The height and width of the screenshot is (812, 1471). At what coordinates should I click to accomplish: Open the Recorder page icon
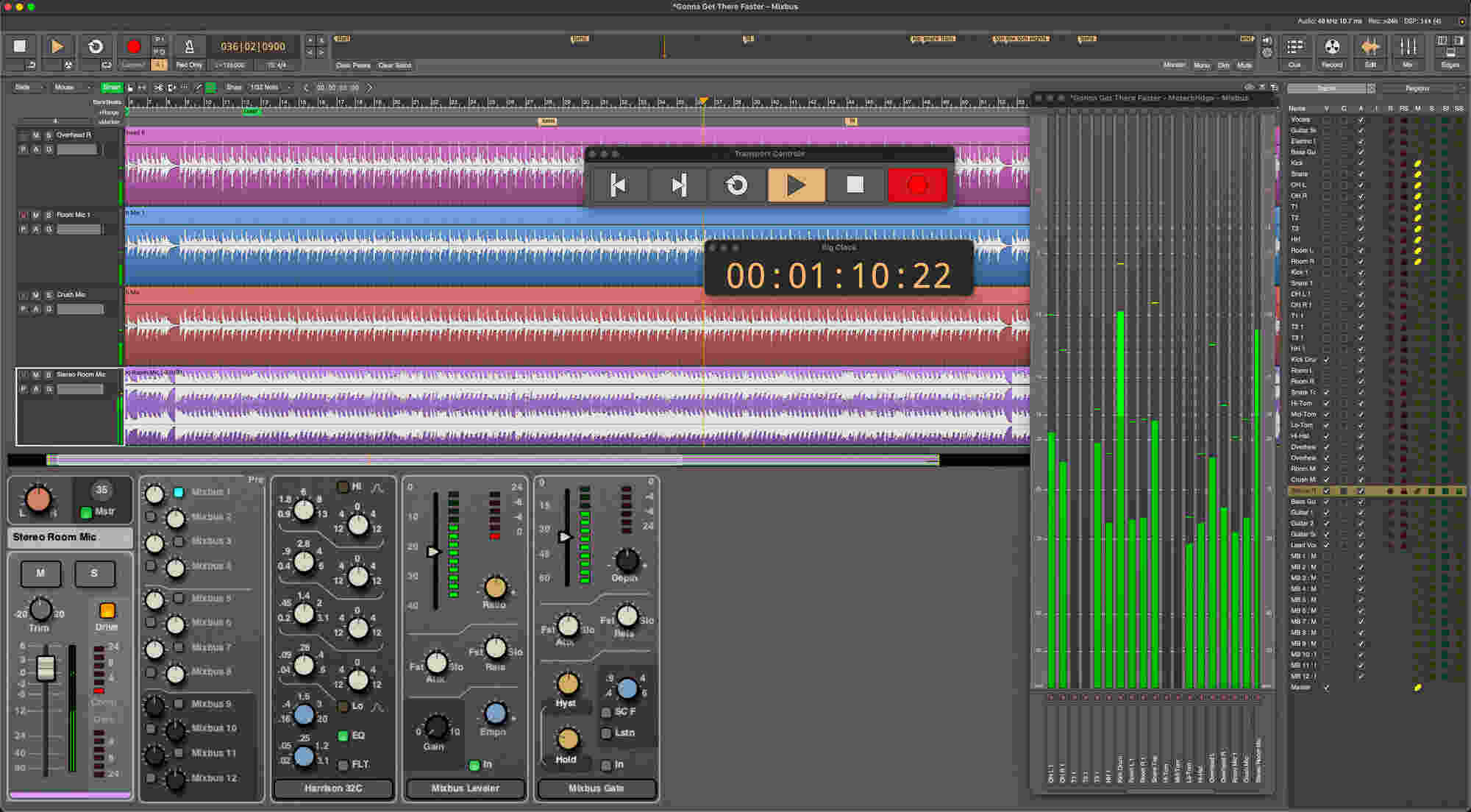1332,51
